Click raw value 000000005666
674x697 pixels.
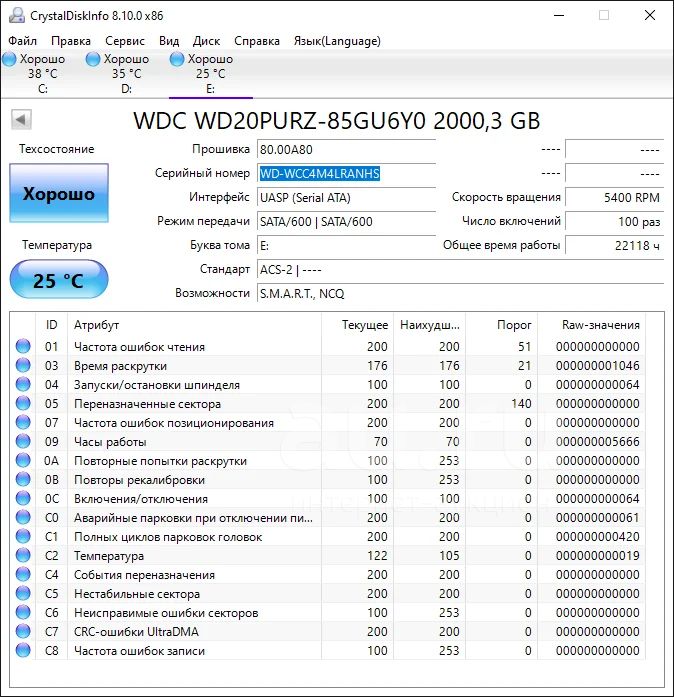[x=598, y=441]
